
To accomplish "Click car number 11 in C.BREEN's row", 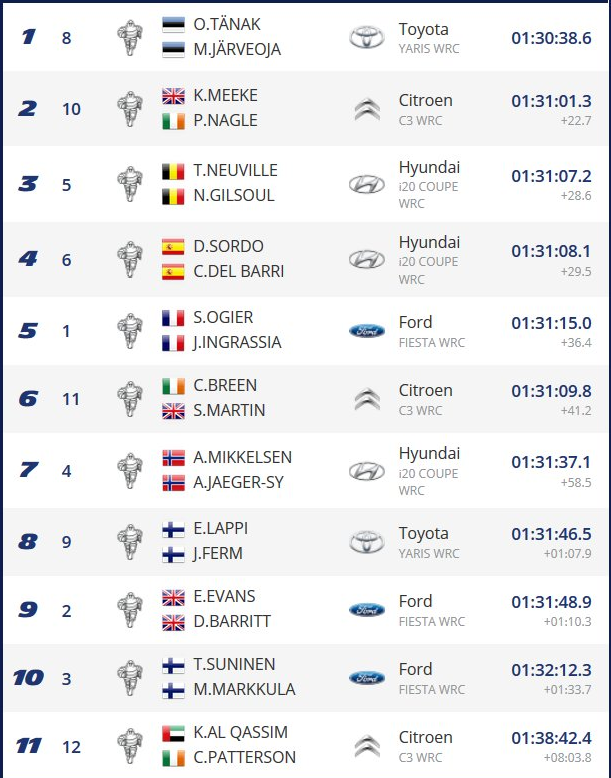I will pos(71,399).
